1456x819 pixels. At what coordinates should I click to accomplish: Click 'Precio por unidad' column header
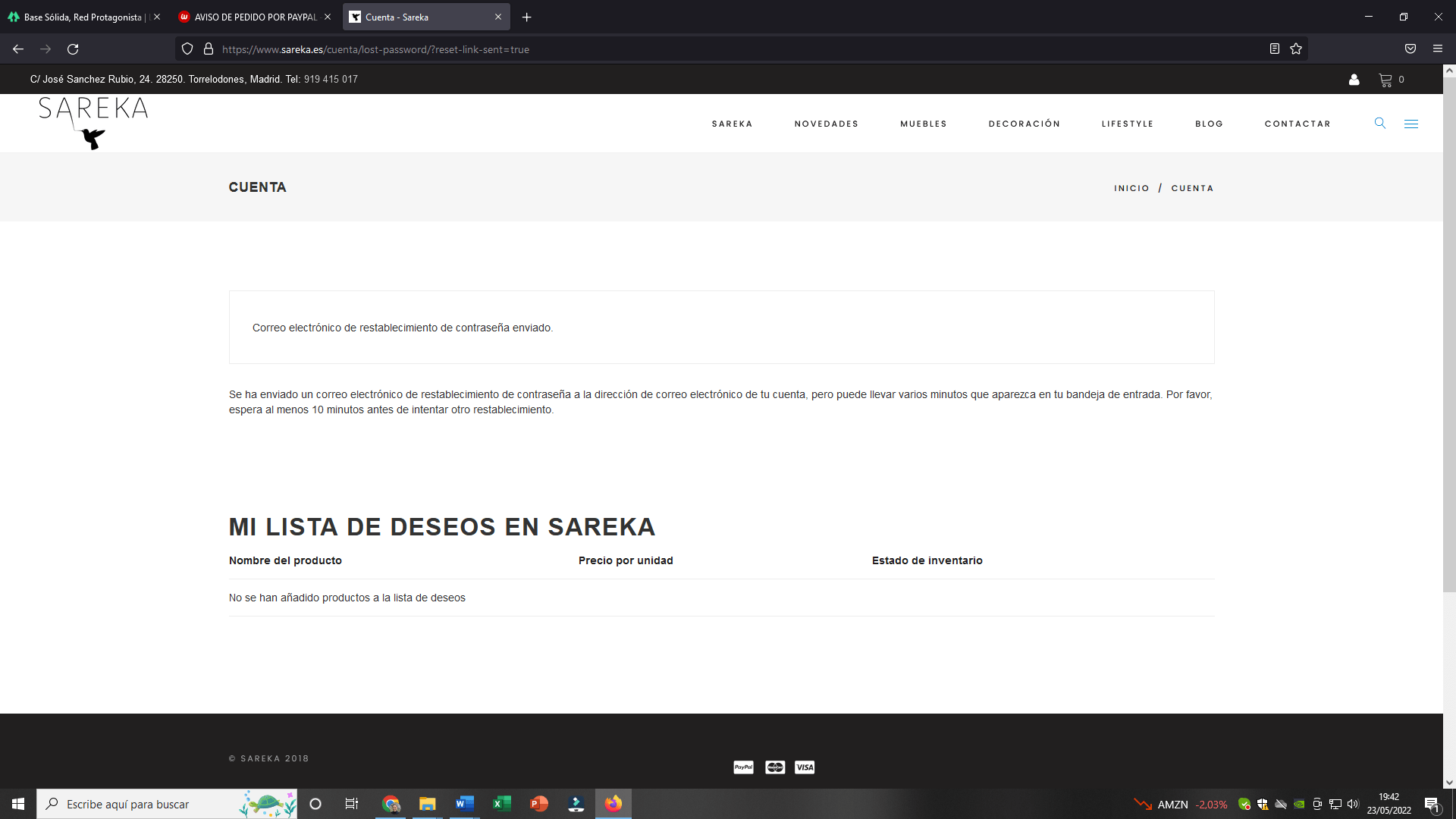tap(626, 560)
